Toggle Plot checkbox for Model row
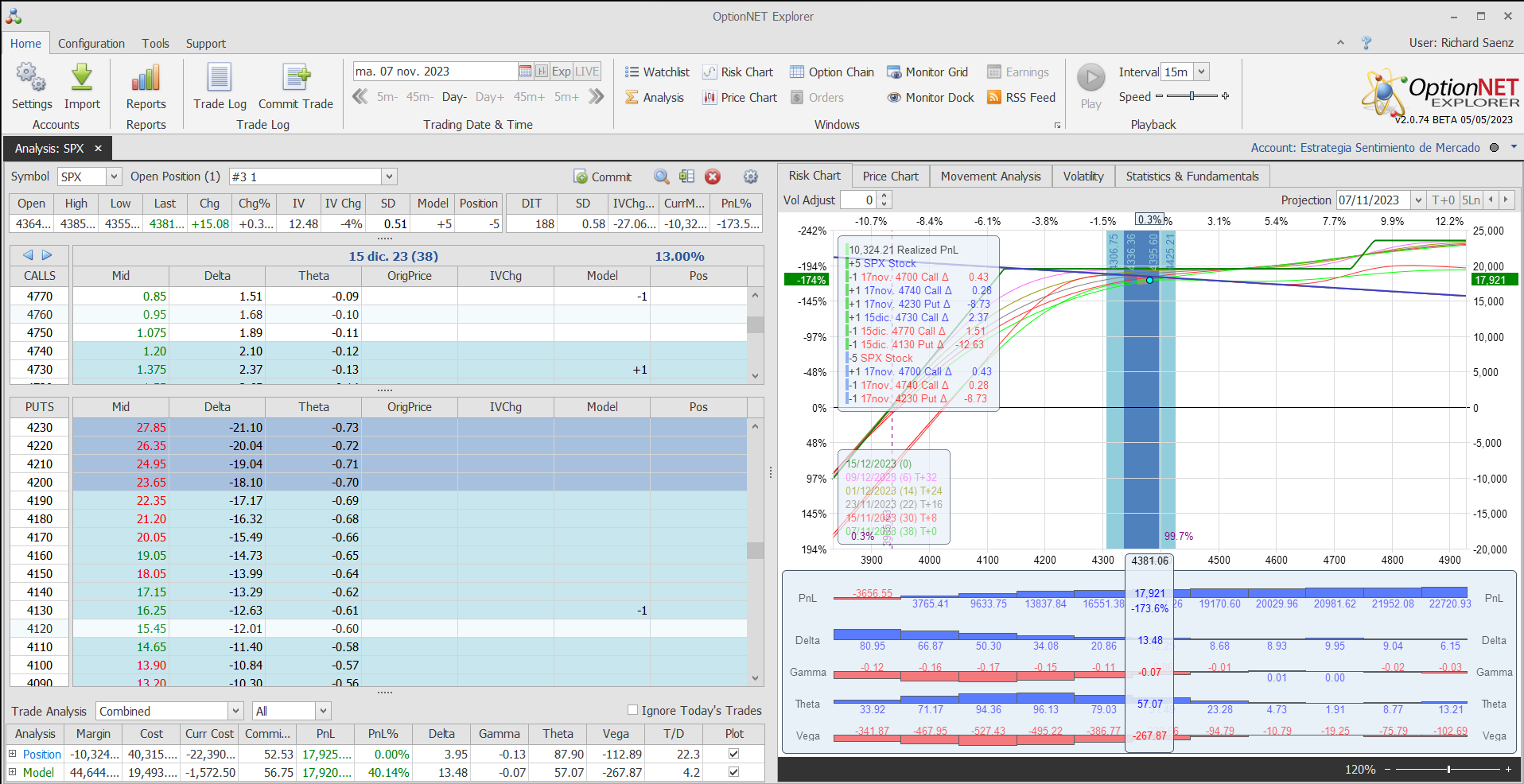1524x784 pixels. tap(733, 771)
